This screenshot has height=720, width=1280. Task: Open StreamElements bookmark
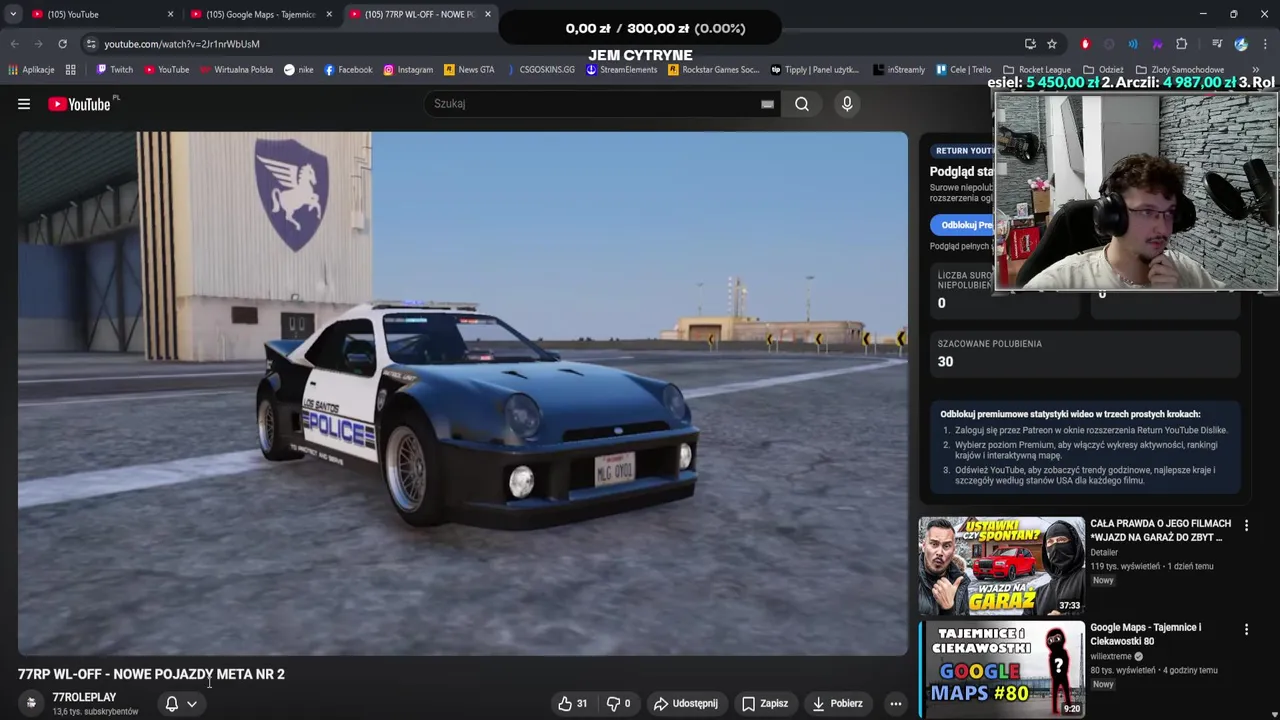[622, 70]
